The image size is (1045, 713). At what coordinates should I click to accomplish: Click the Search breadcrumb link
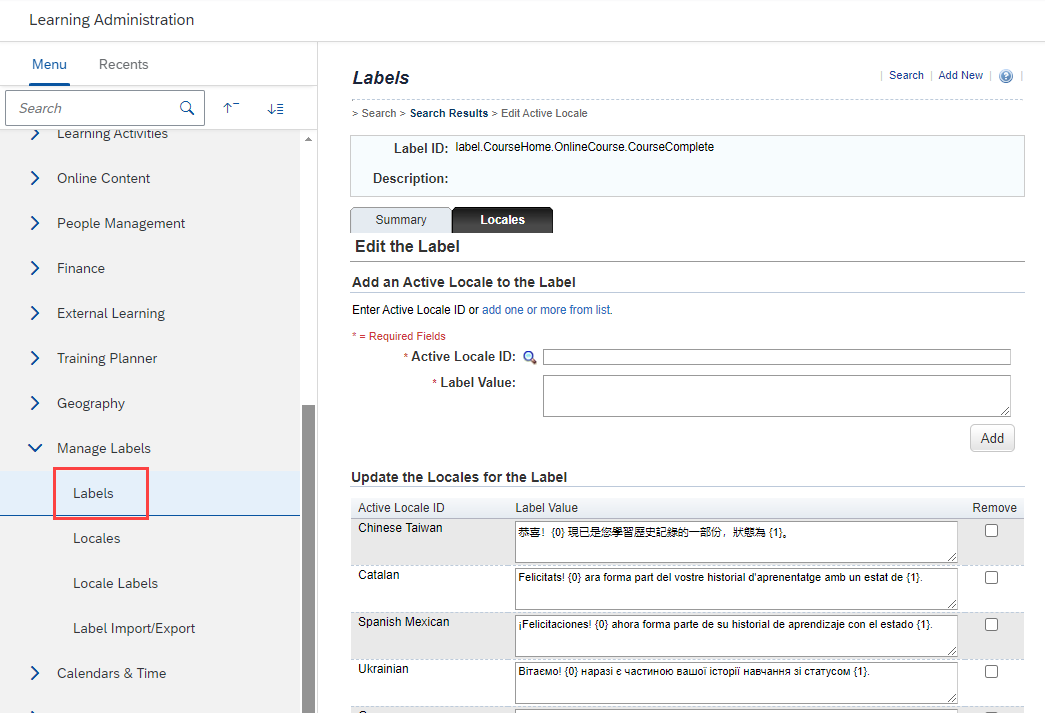[x=379, y=113]
